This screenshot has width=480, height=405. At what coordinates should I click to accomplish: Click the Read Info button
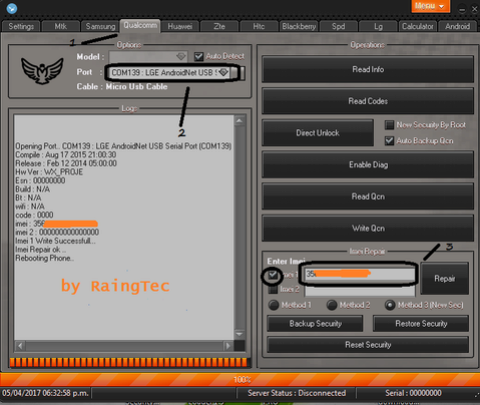click(x=368, y=69)
